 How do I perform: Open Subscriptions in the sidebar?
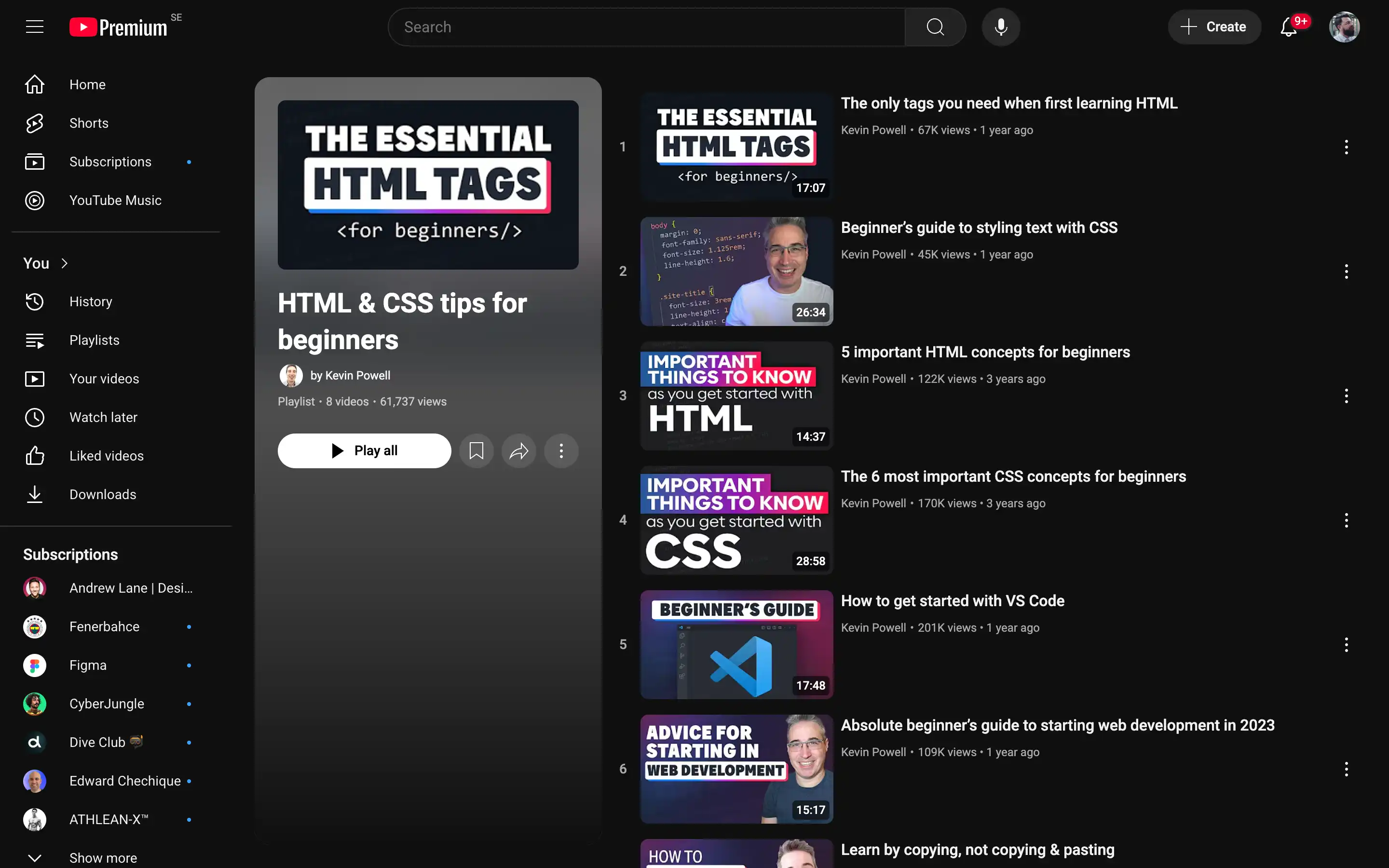tap(115, 162)
